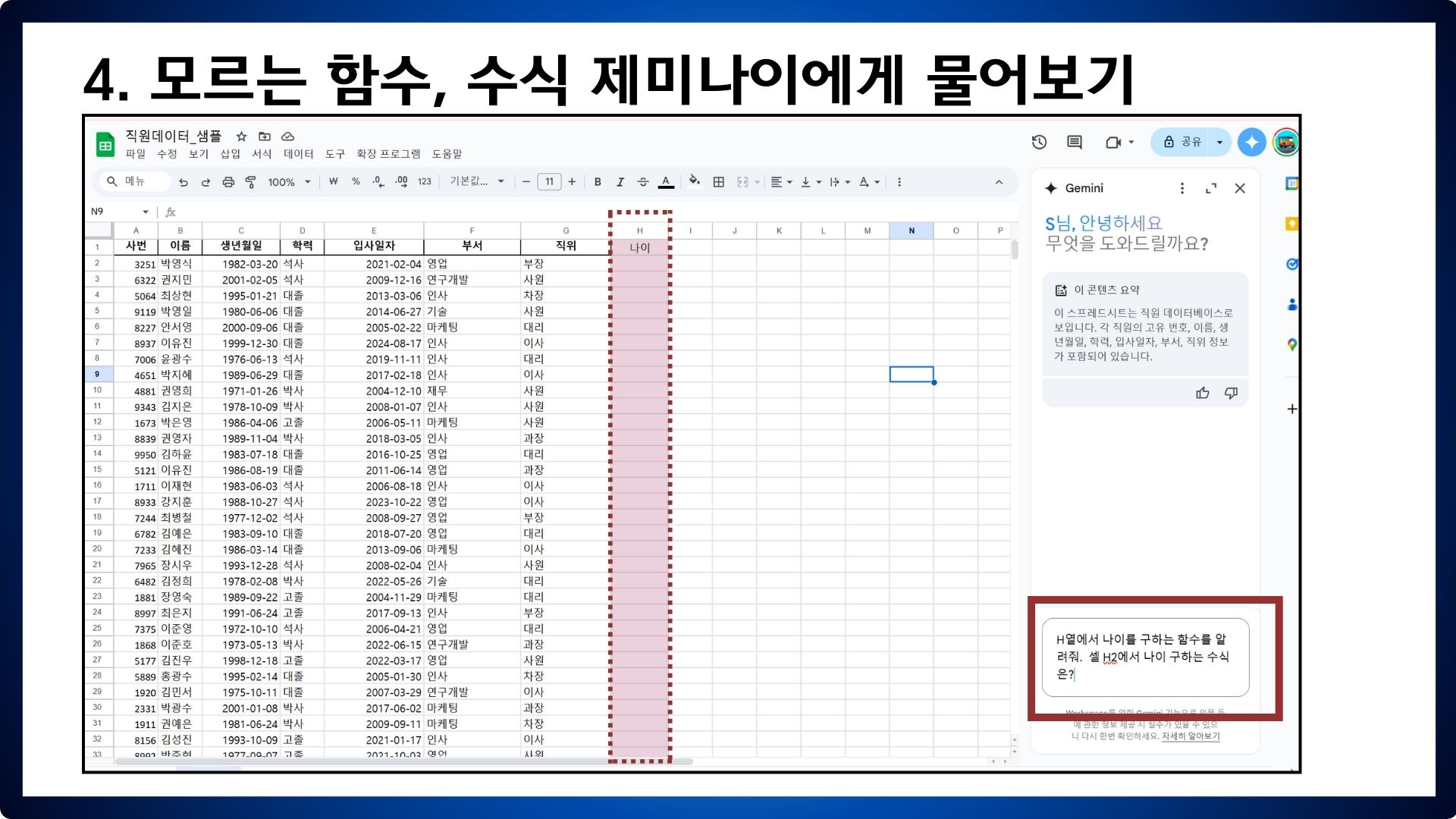Select the paint format tool

click(x=251, y=182)
